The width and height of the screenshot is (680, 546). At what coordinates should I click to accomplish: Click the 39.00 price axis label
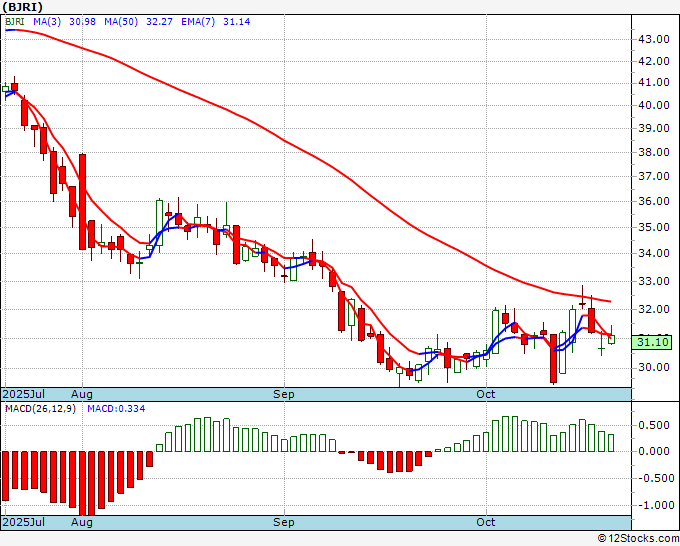[654, 128]
